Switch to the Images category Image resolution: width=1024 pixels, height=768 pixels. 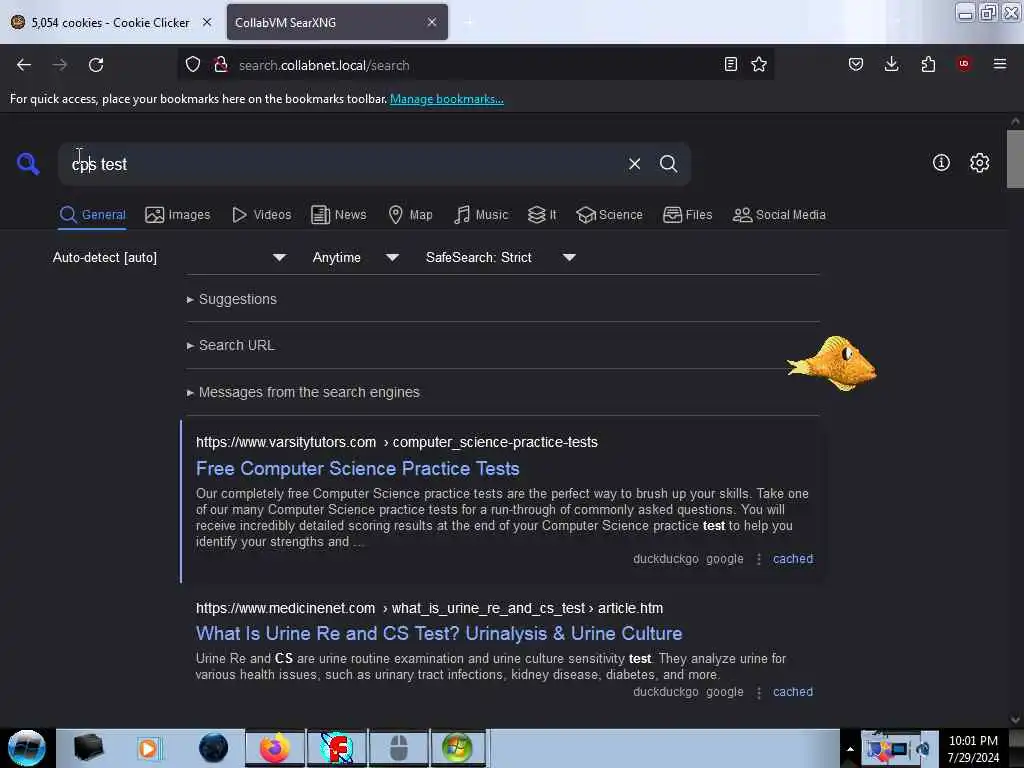click(178, 215)
